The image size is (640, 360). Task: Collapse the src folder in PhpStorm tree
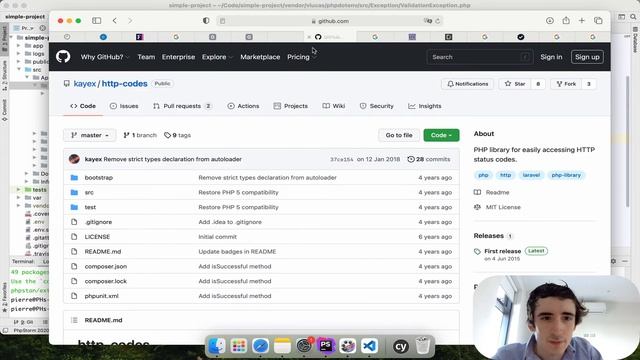pyautogui.click(x=18, y=69)
